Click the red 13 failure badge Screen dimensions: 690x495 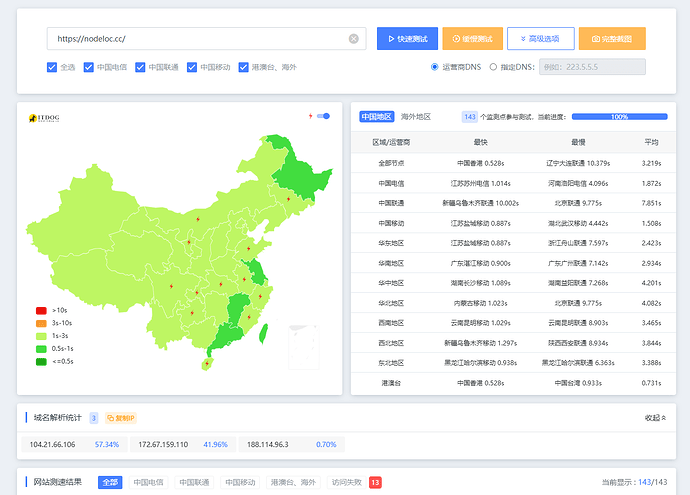click(375, 482)
